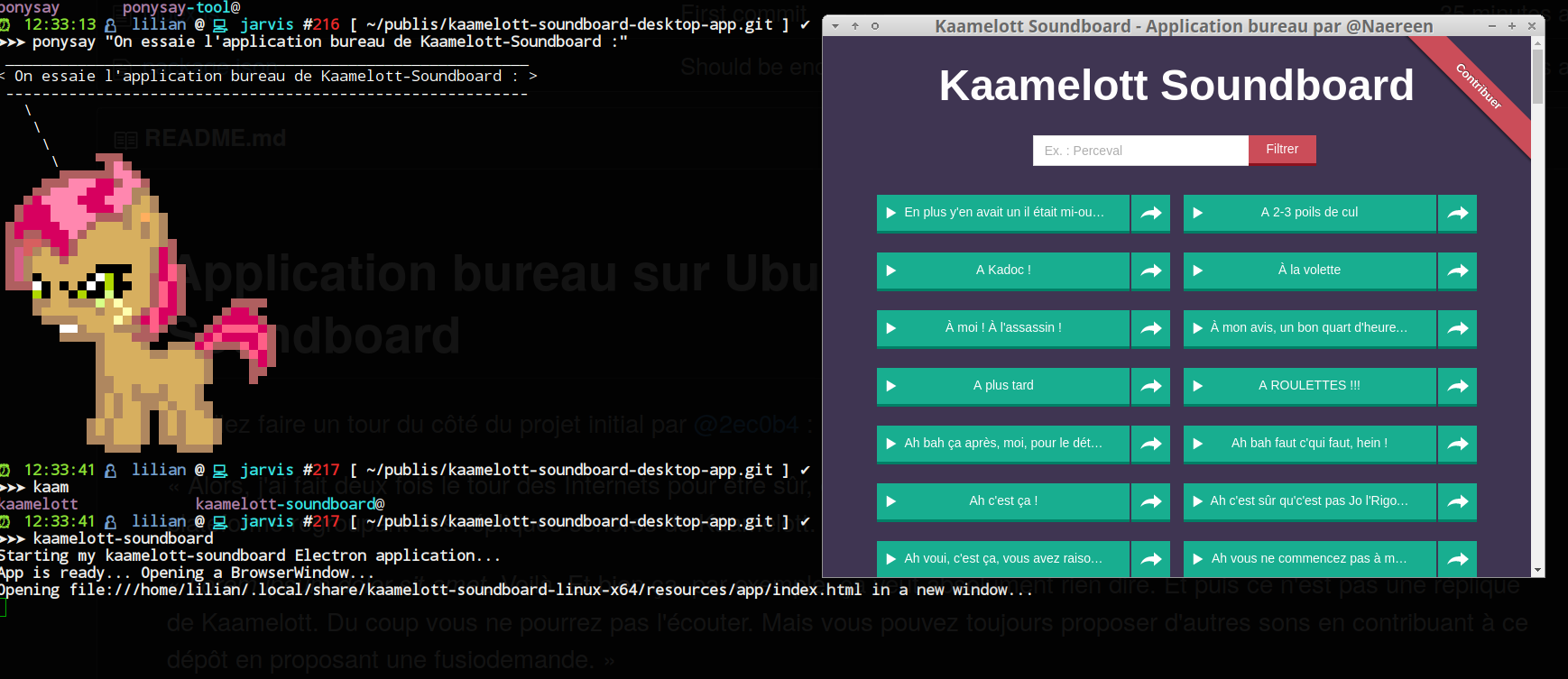Share 'Ah bah ça après, moi' sound
Viewport: 1568px width, 679px height.
1151,444
